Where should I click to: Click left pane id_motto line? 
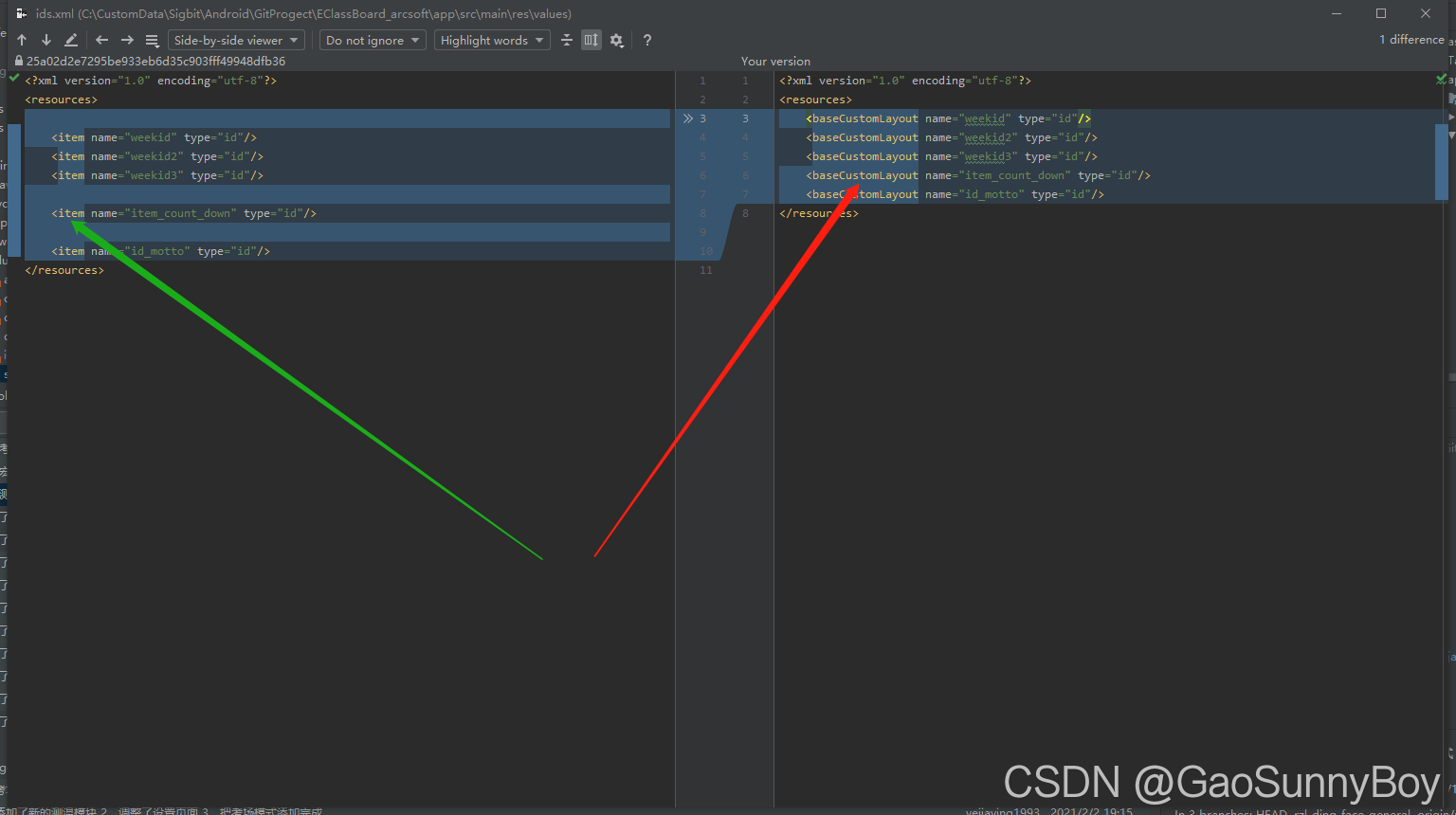coord(161,251)
